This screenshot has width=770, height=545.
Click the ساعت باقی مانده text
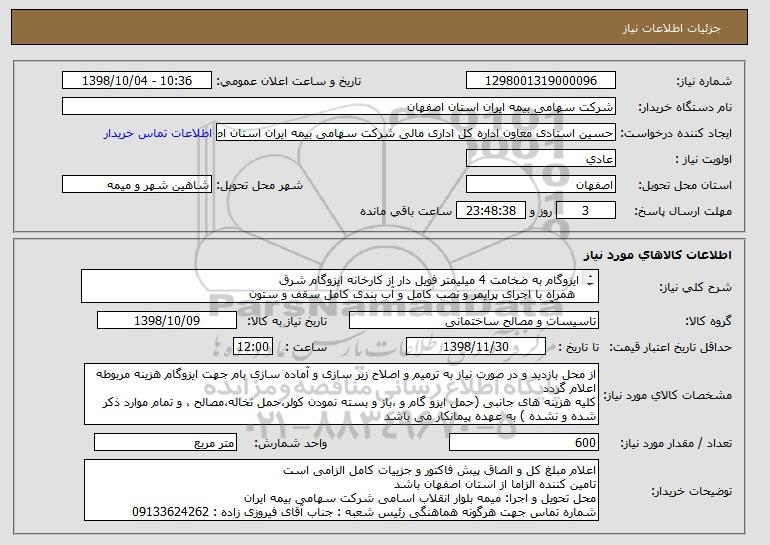(x=406, y=211)
